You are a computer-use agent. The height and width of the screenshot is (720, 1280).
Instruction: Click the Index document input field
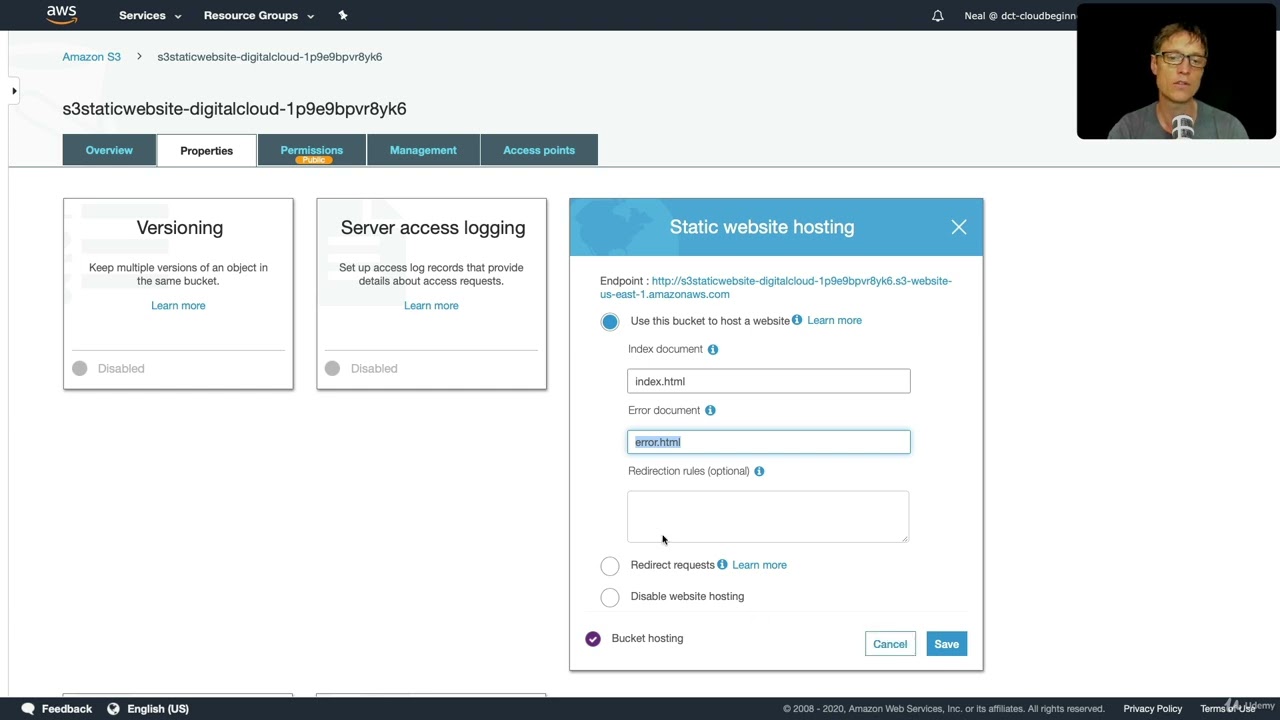coord(769,381)
